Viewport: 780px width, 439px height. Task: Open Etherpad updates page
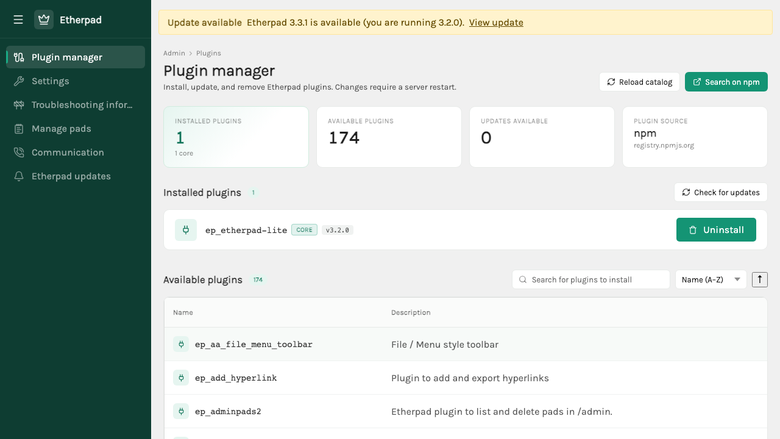click(x=76, y=176)
